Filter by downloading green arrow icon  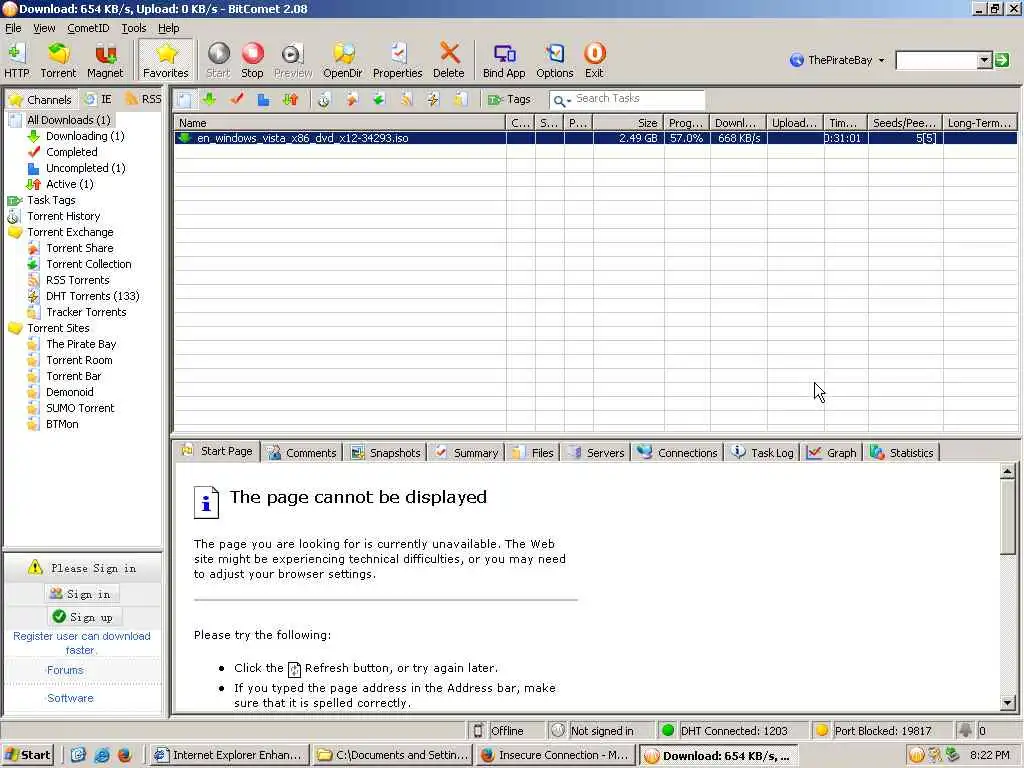coord(209,99)
